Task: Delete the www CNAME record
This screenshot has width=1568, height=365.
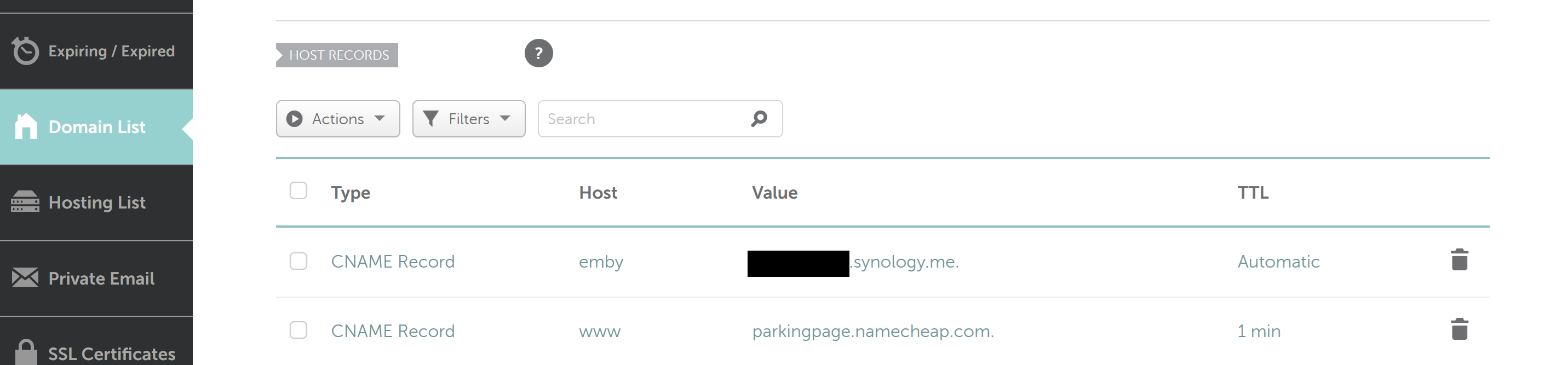Action: click(x=1459, y=329)
